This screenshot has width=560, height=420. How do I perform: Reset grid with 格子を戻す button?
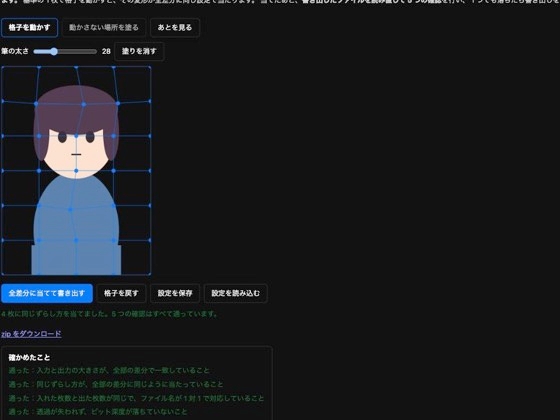coord(121,293)
